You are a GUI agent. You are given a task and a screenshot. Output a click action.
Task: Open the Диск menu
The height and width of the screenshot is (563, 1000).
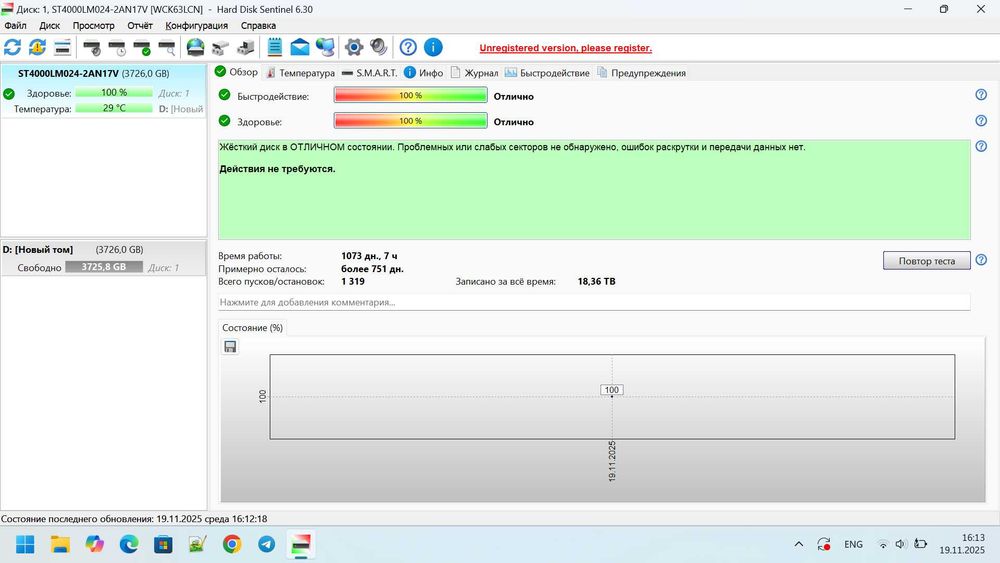pos(49,26)
